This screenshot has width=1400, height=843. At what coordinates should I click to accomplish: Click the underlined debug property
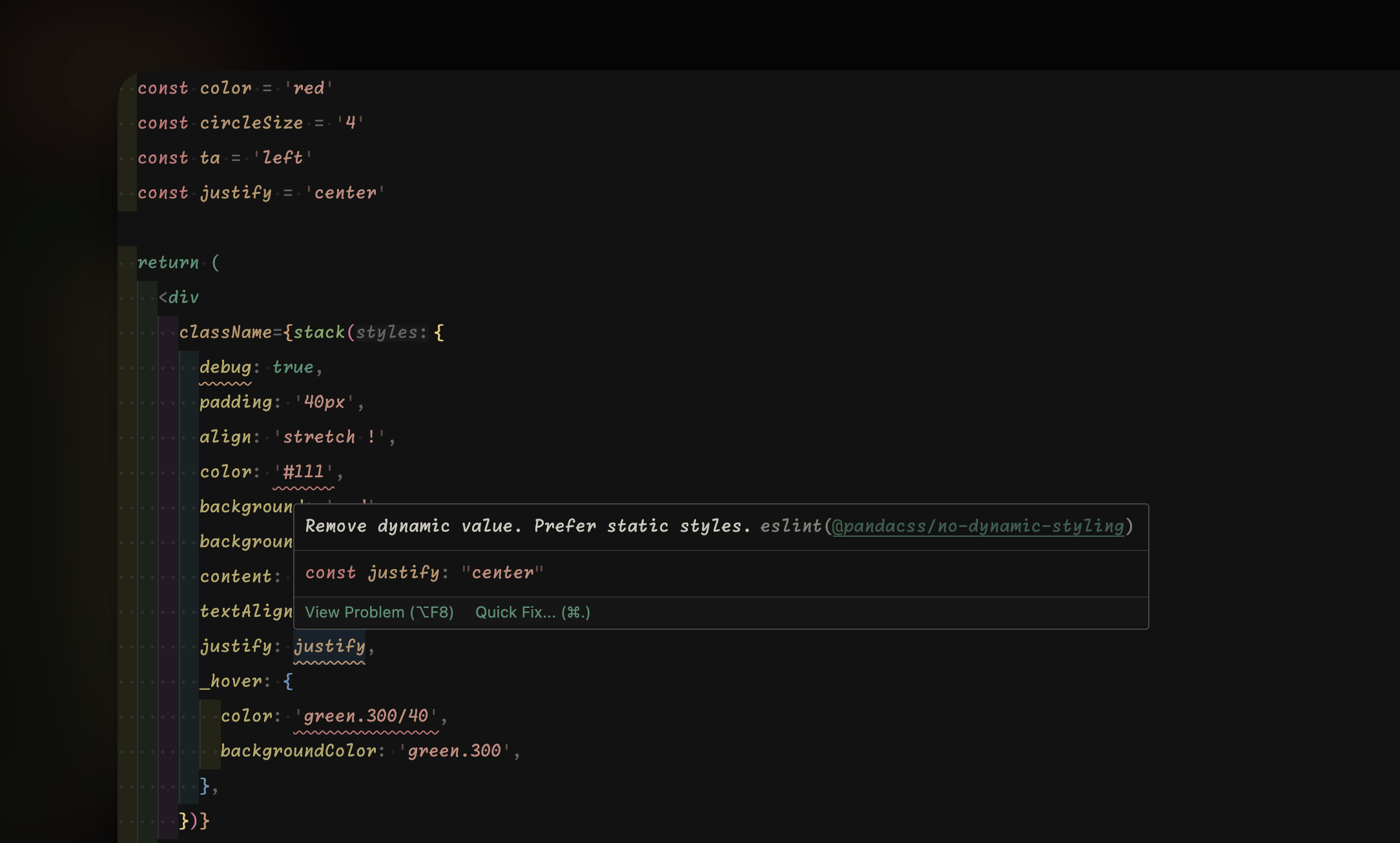pos(225,367)
